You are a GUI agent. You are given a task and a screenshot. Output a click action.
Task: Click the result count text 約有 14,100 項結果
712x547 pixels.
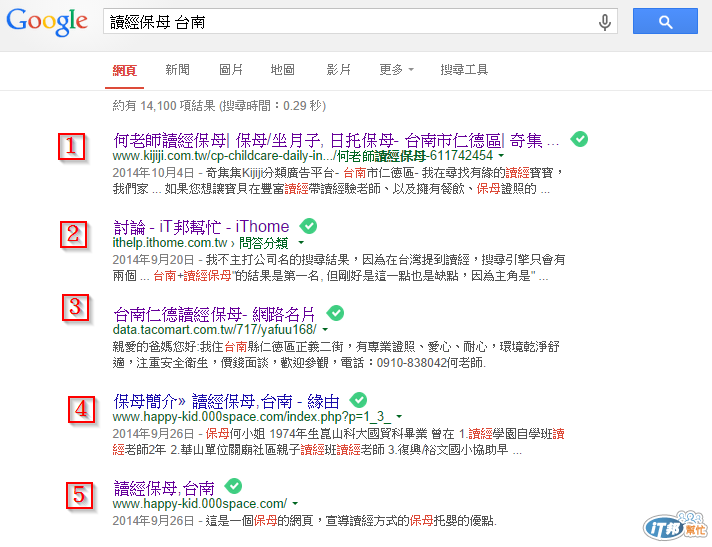(164, 106)
